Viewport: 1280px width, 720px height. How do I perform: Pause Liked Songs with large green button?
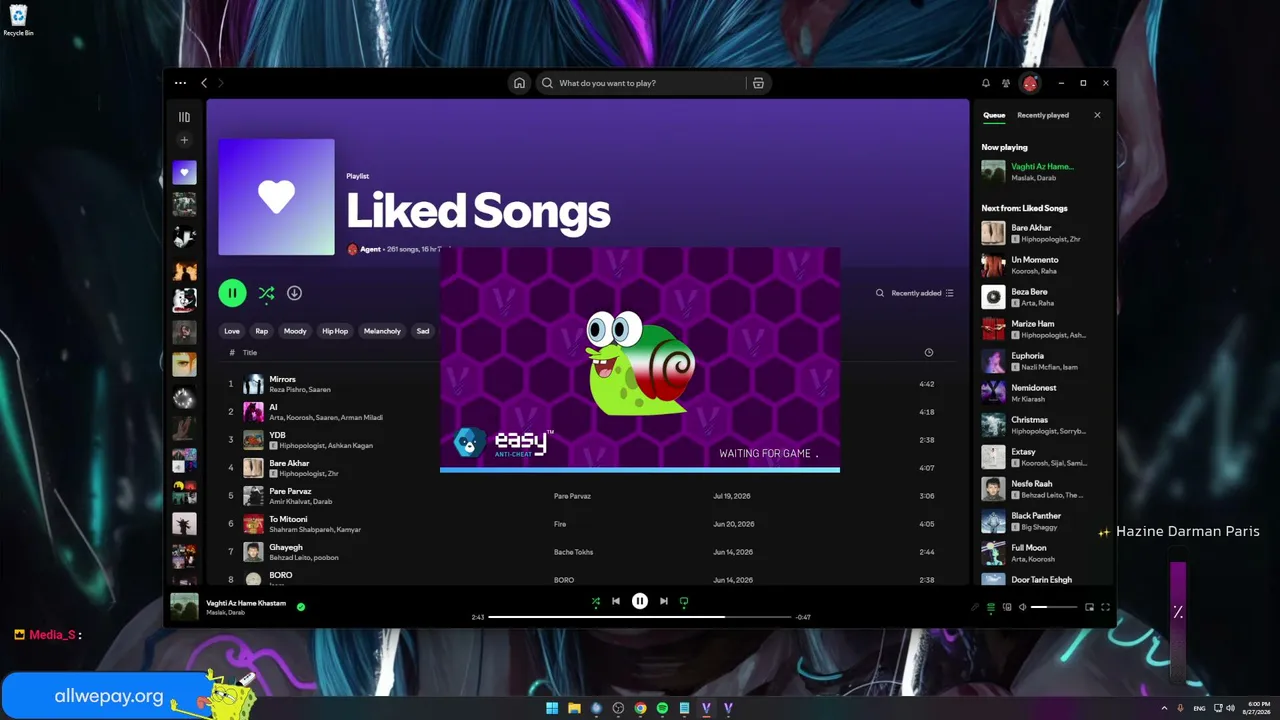(232, 293)
